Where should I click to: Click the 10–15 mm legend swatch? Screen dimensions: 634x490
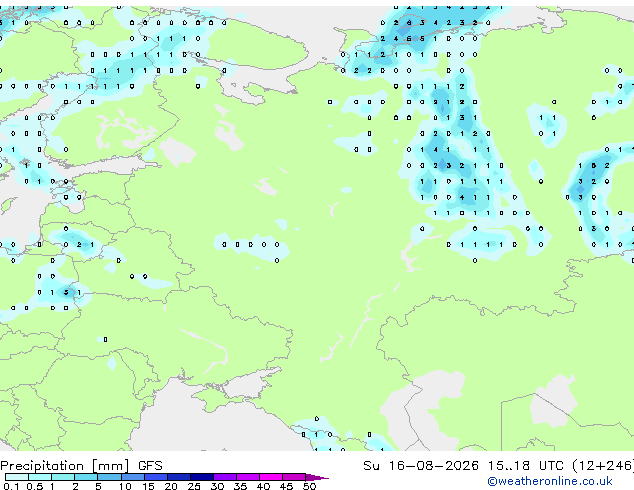(x=133, y=477)
